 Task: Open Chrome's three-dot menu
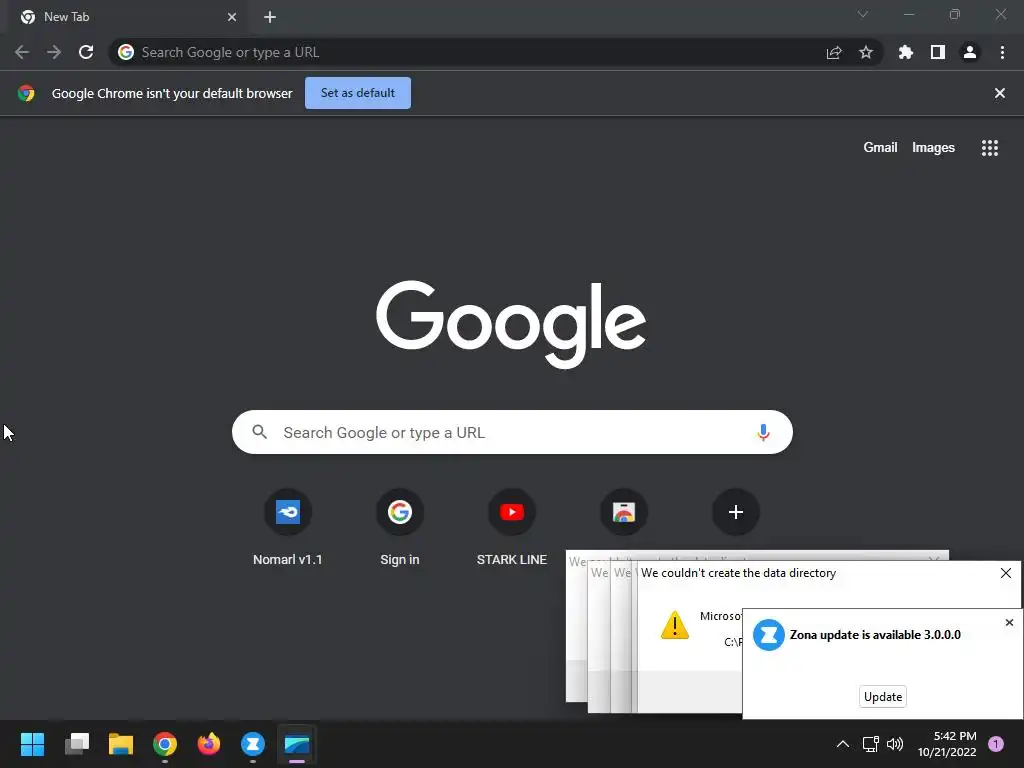pyautogui.click(x=1002, y=52)
